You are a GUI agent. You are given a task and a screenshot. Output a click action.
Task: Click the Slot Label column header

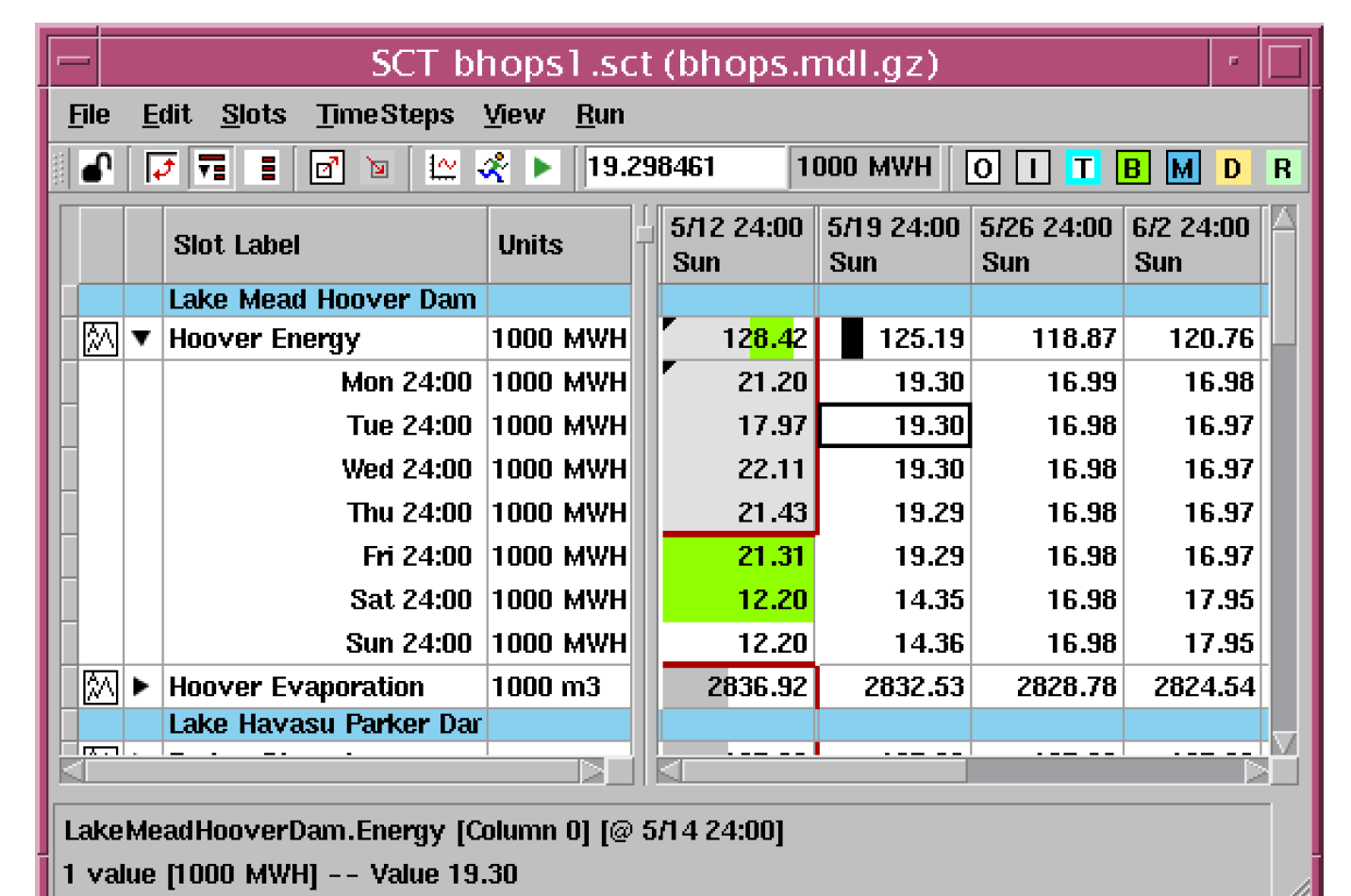click(x=325, y=245)
